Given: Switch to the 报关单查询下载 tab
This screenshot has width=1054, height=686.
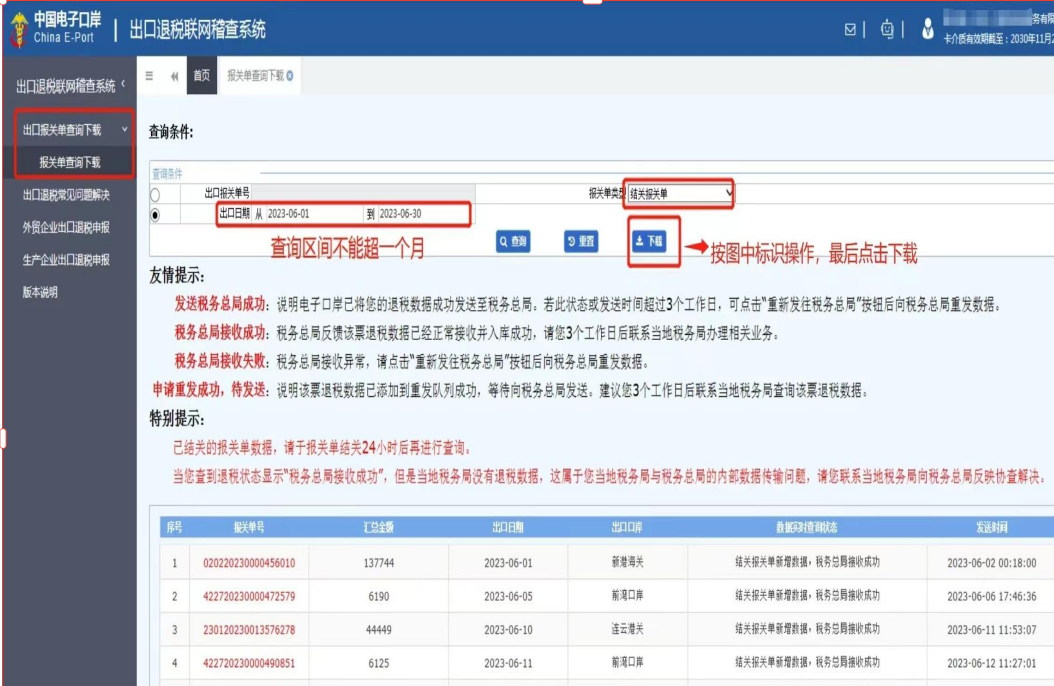Looking at the screenshot, I should (260, 75).
